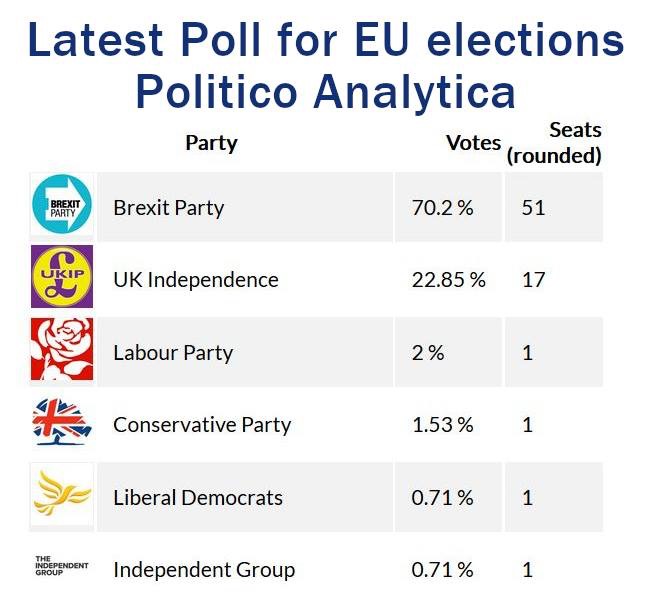Click the Conservative Party name text
Screen dimensions: 656x600
202,425
